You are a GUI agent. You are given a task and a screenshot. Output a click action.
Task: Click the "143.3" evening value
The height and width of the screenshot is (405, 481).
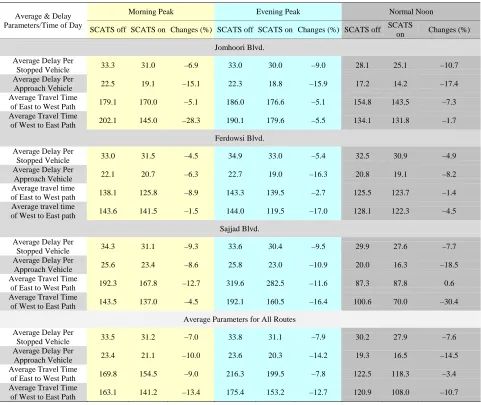(235, 193)
